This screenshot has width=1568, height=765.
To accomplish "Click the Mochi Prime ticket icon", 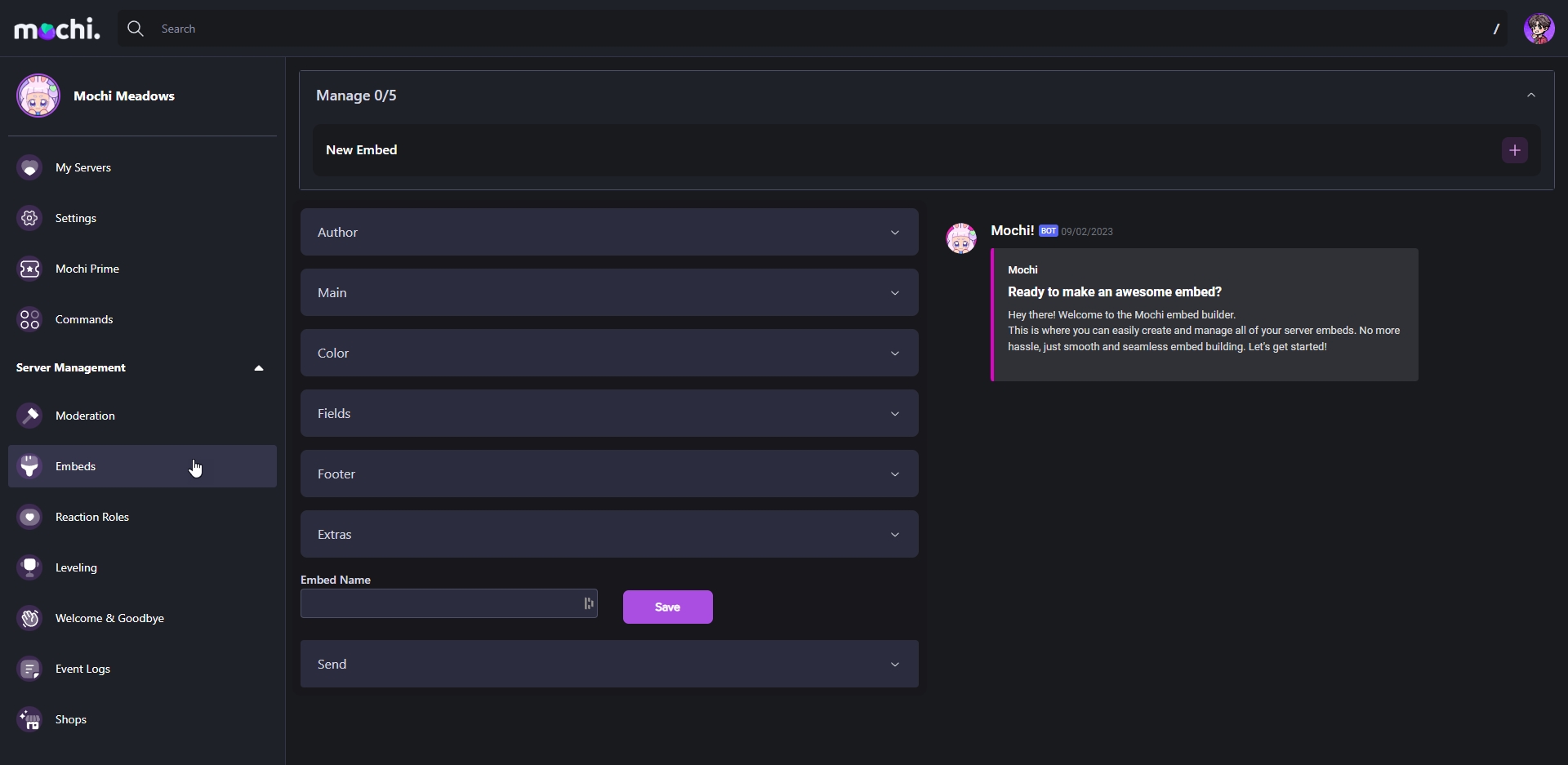I will [30, 269].
